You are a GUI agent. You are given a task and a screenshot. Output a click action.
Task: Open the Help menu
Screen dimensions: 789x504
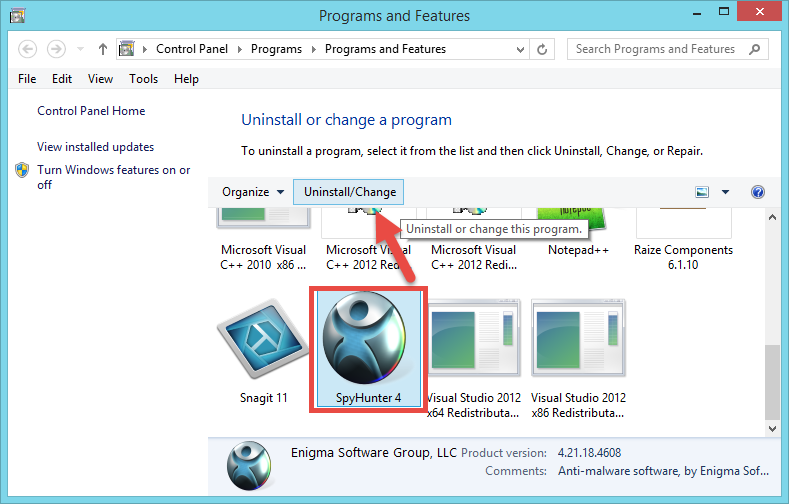[186, 79]
